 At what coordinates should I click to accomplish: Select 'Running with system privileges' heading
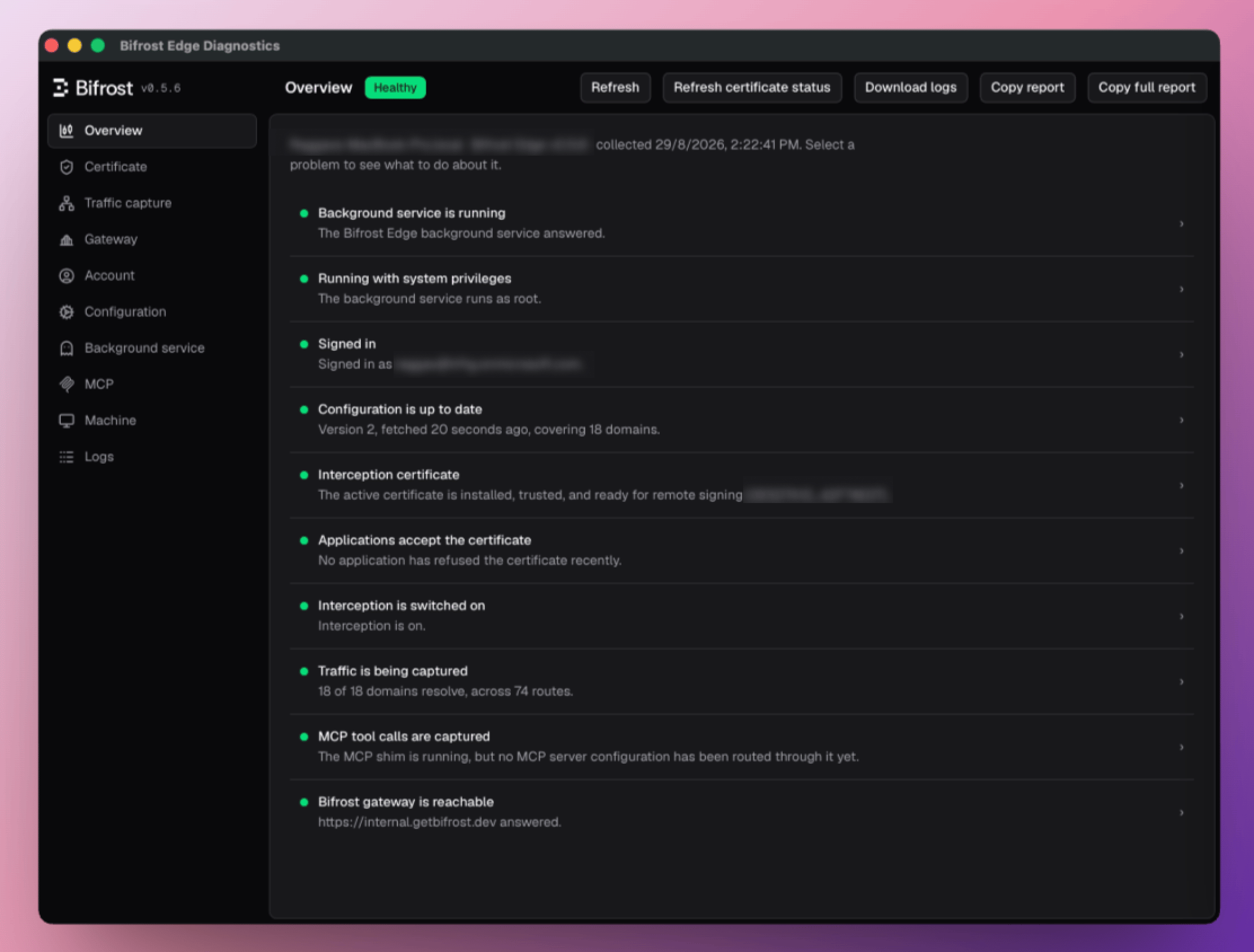click(414, 279)
